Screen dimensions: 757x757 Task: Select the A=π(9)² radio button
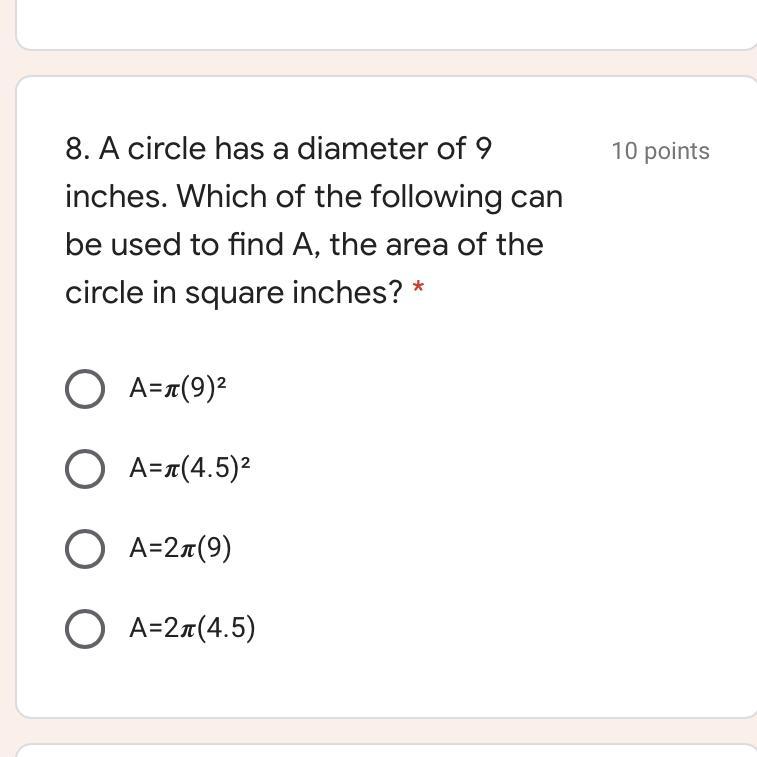[85, 389]
